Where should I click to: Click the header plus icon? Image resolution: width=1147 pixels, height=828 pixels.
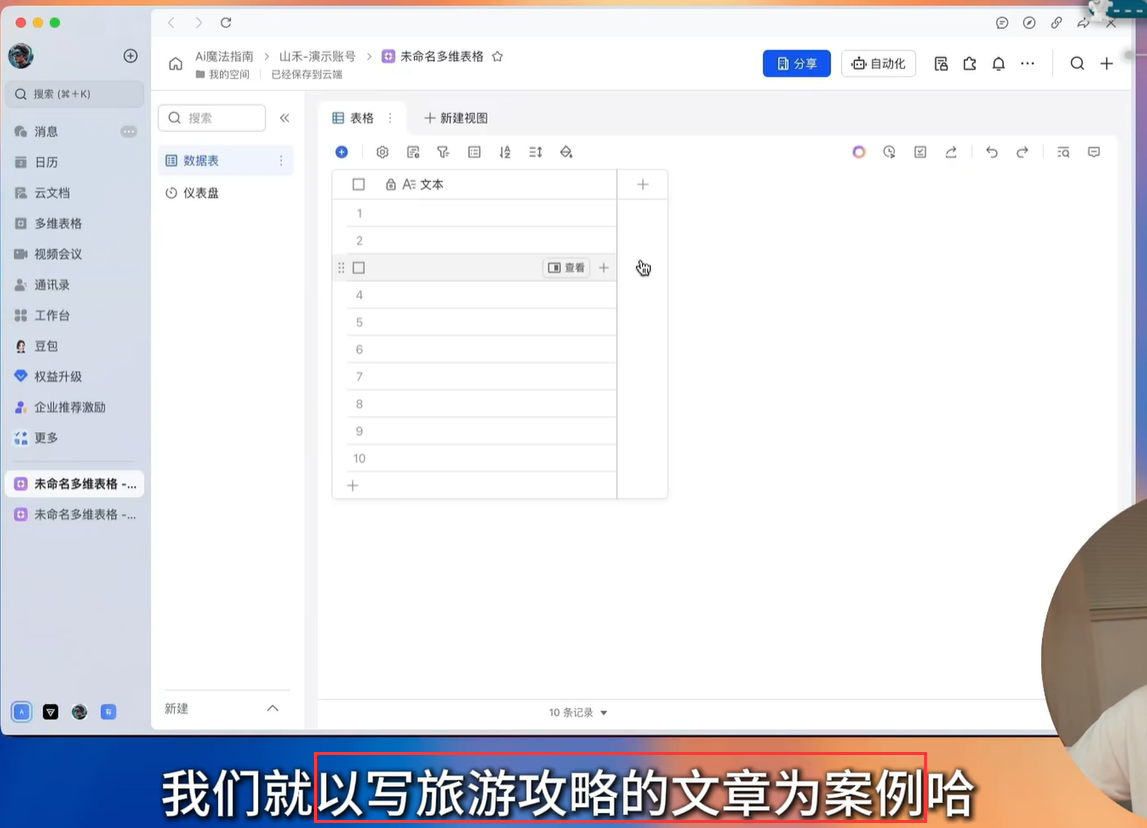(x=1107, y=64)
